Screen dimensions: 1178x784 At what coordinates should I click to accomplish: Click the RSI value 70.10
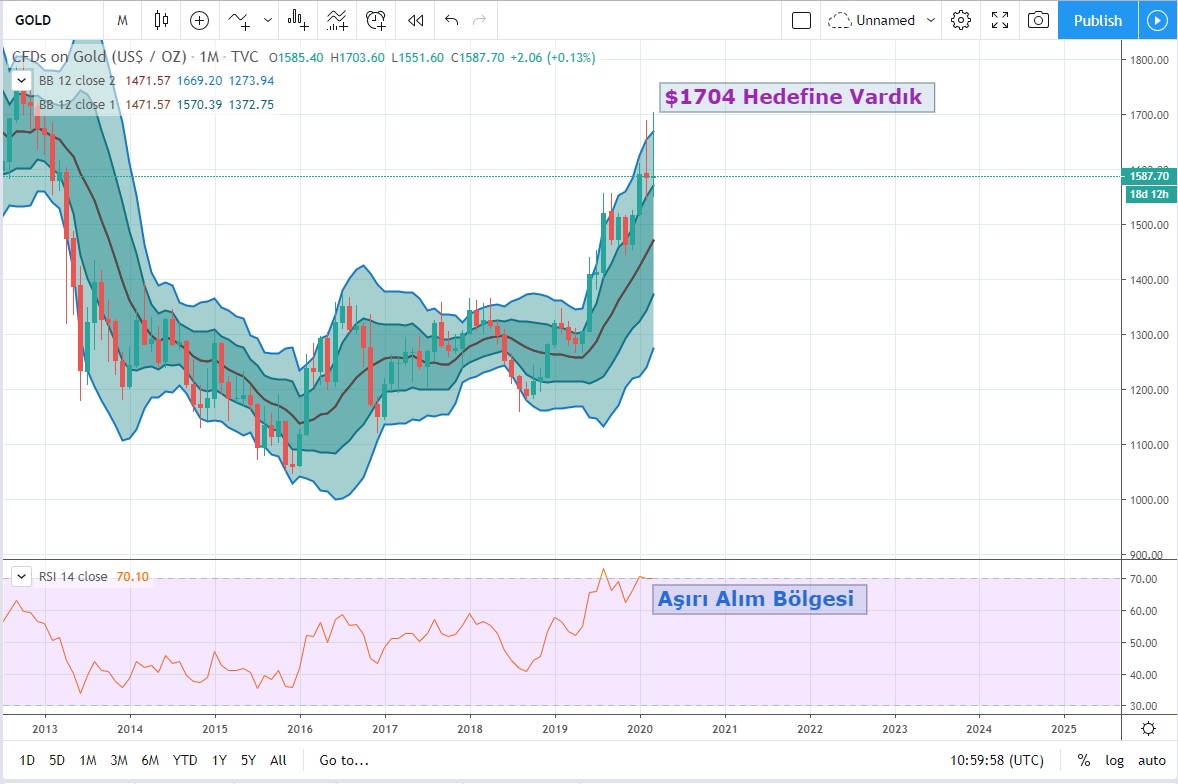click(132, 577)
